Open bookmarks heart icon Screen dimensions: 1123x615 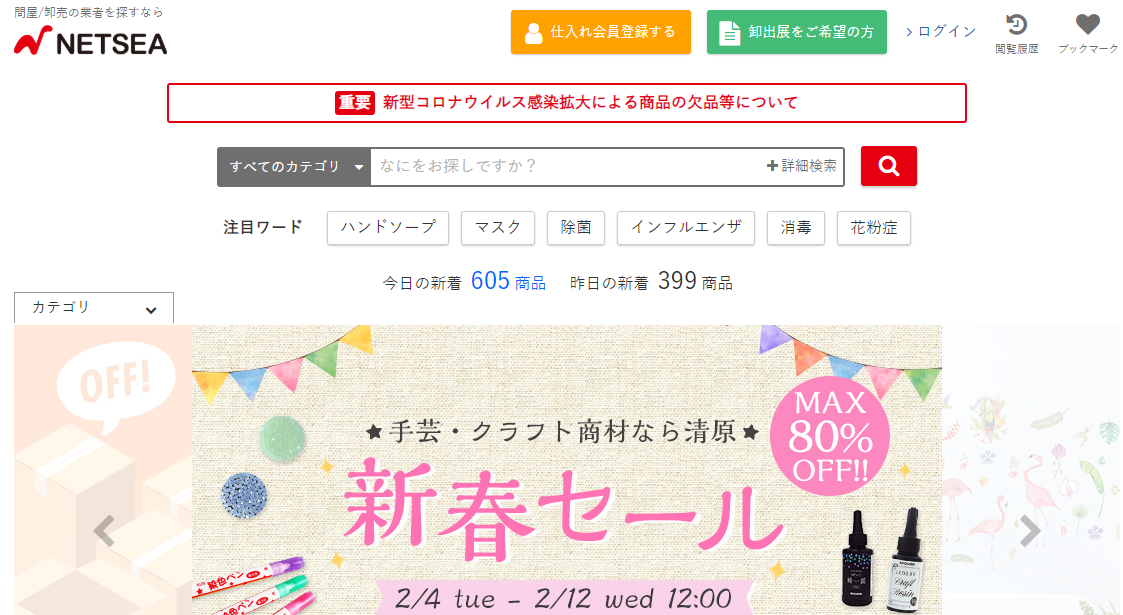1087,24
